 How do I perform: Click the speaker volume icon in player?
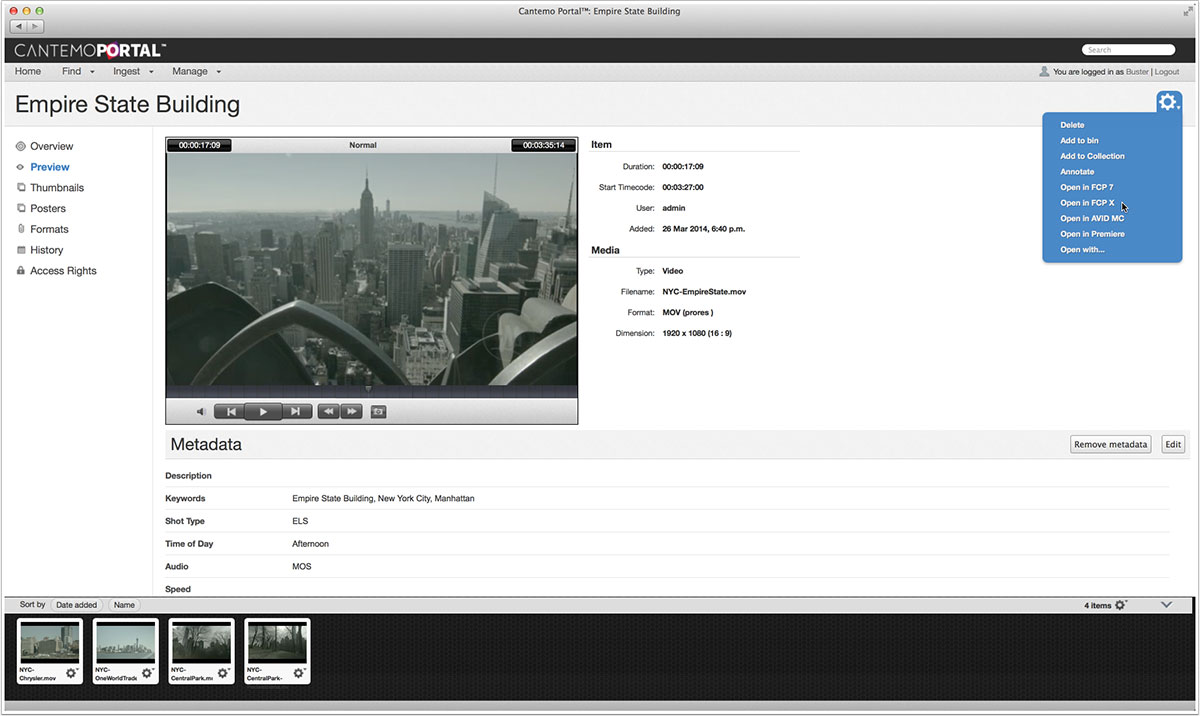201,411
